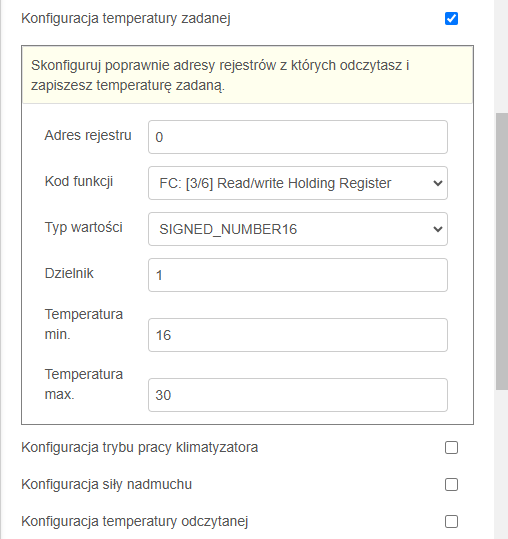The width and height of the screenshot is (508, 539).
Task: Click the Typ wartości label
Action: pyautogui.click(x=84, y=228)
